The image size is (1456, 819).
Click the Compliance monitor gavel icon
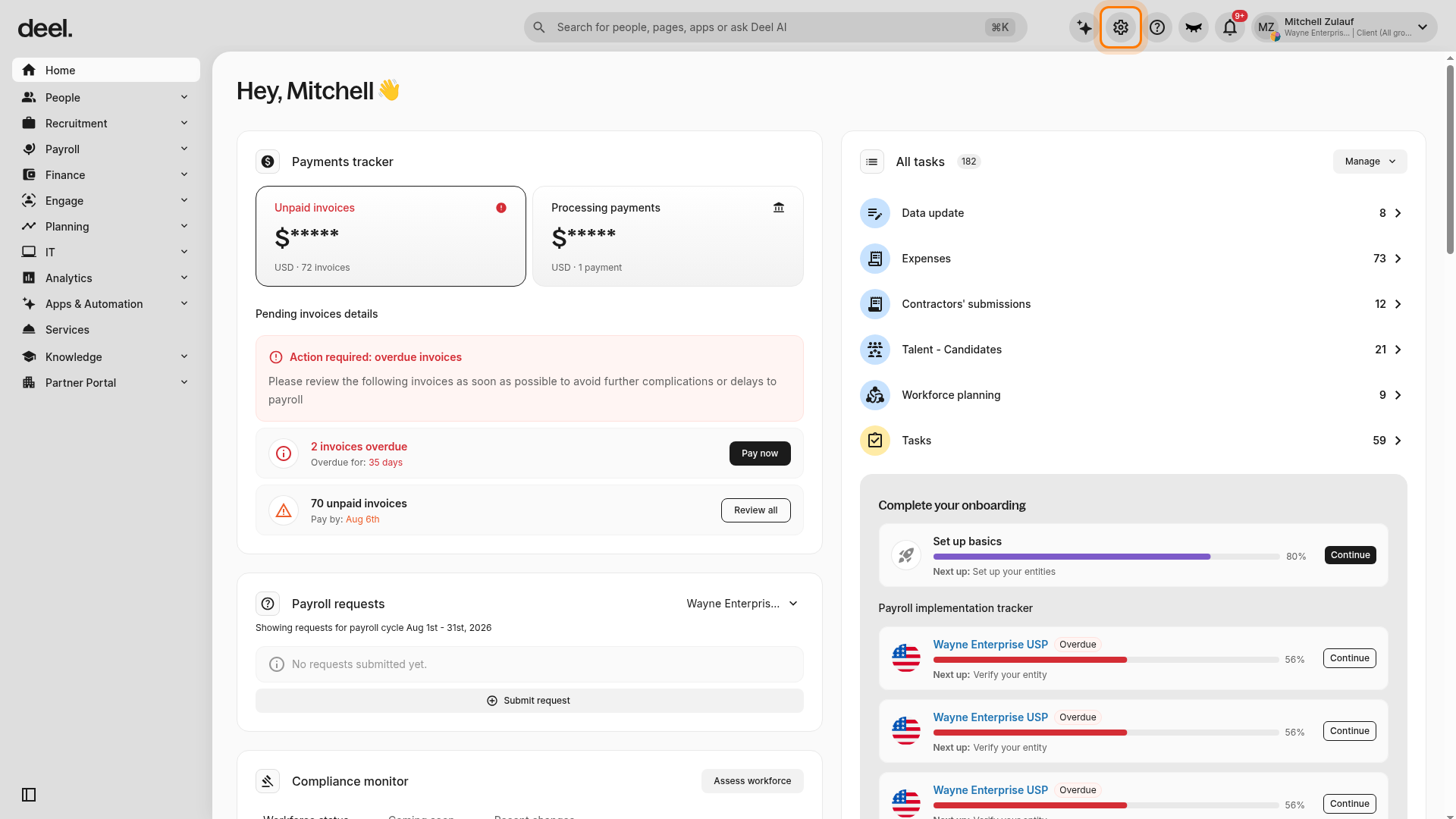(x=268, y=781)
